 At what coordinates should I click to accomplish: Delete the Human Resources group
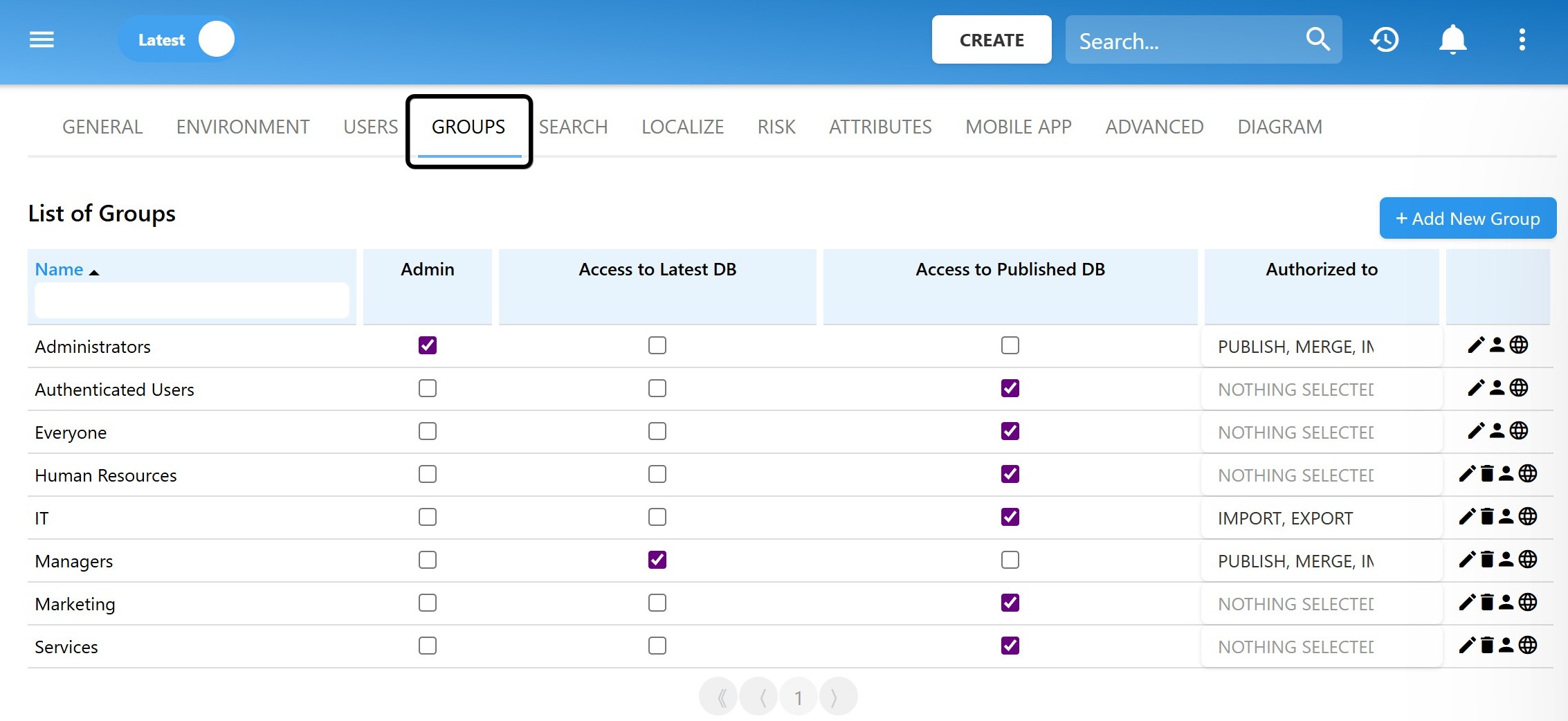click(1487, 474)
